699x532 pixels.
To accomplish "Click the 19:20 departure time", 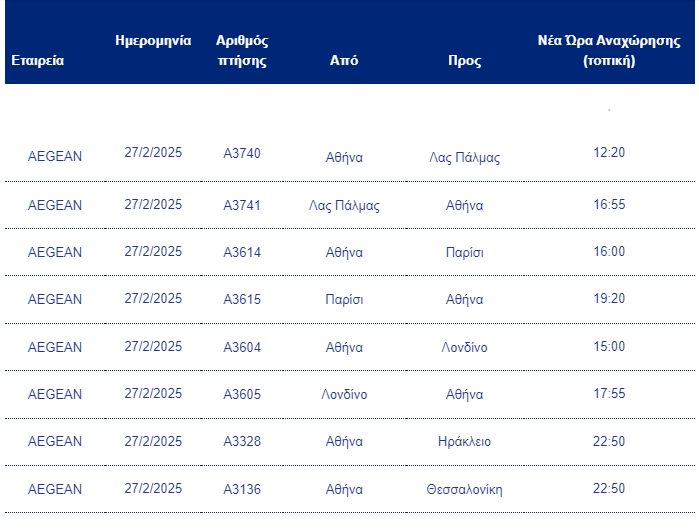I will click(x=609, y=299).
